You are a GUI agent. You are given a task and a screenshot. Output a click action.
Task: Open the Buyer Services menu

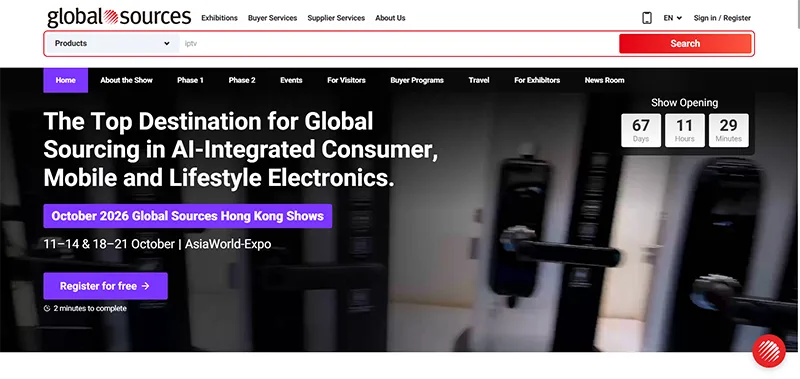point(272,18)
